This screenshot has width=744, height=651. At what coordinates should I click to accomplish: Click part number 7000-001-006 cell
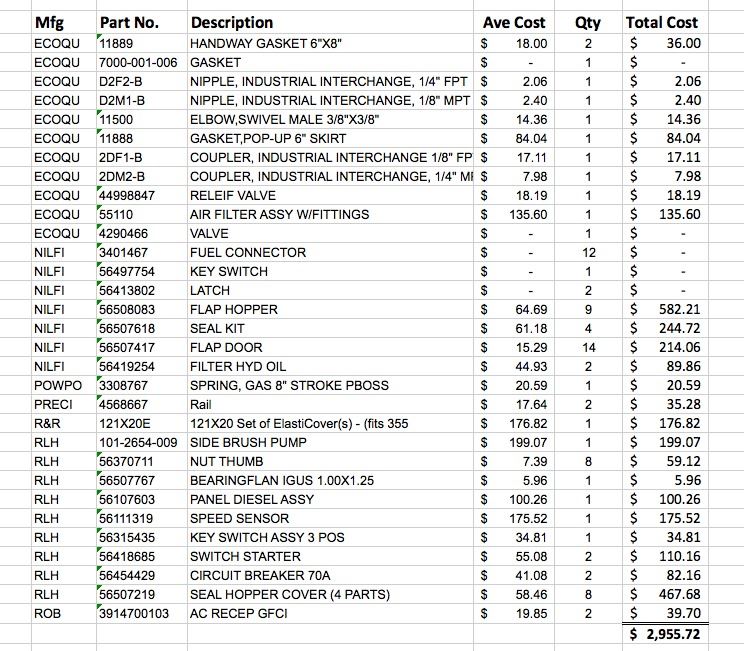coord(138,63)
